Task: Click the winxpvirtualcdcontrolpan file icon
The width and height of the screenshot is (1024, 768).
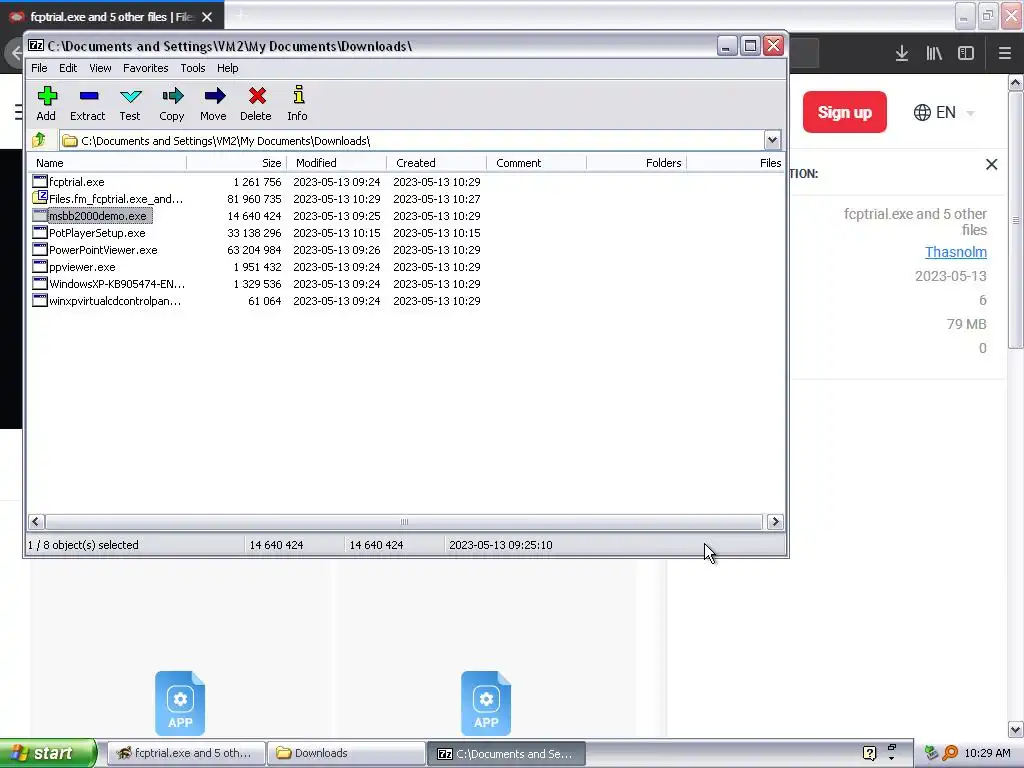Action: click(40, 300)
